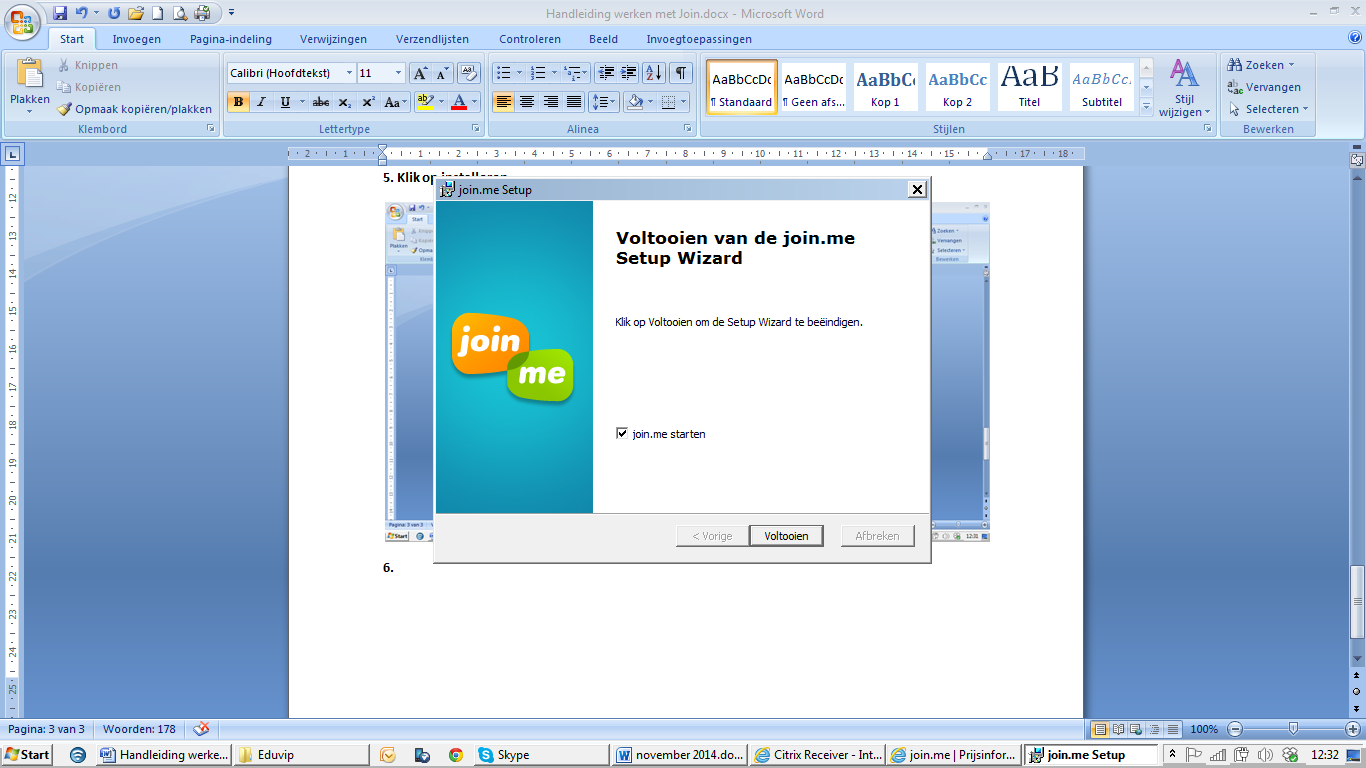This screenshot has height=768, width=1366.
Task: Open the Verwijzingen tab
Action: (333, 39)
